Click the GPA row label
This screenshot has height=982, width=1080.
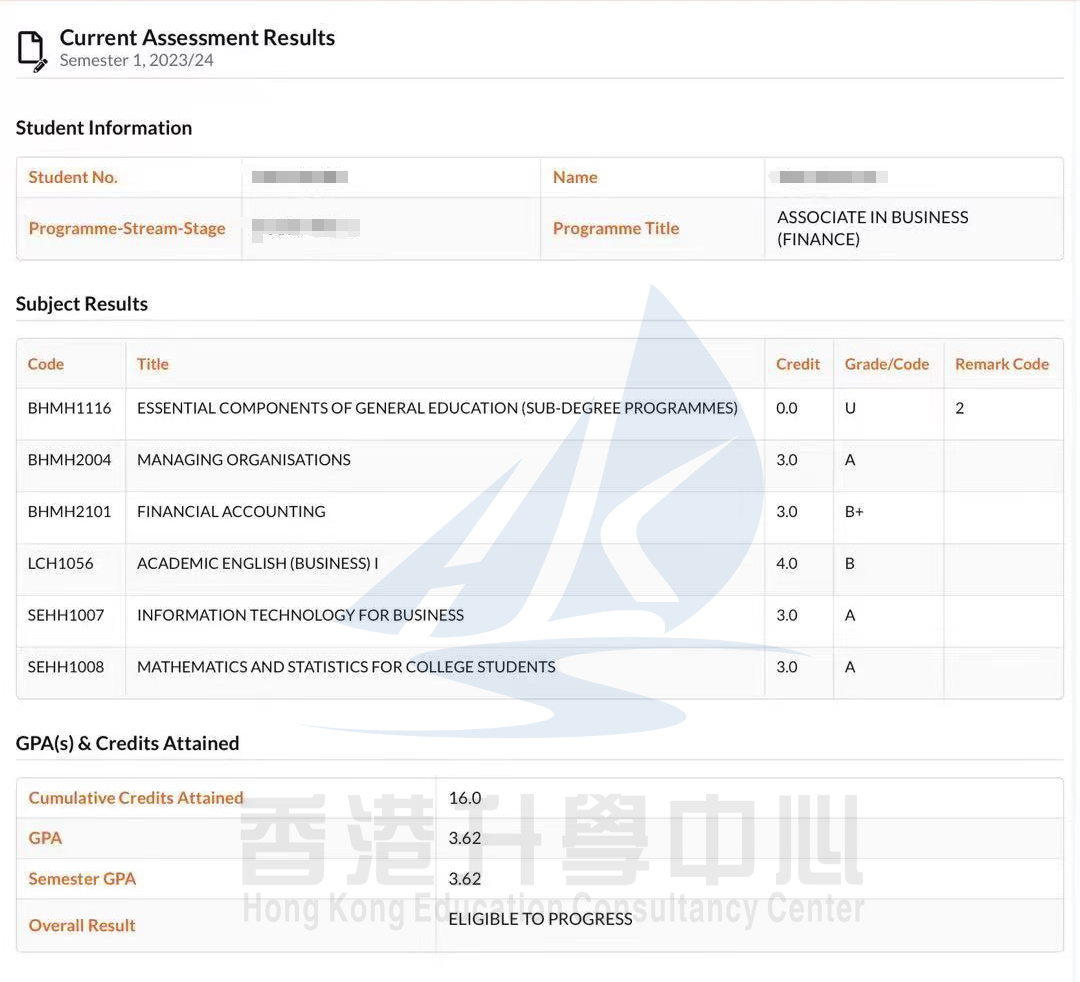(x=45, y=838)
